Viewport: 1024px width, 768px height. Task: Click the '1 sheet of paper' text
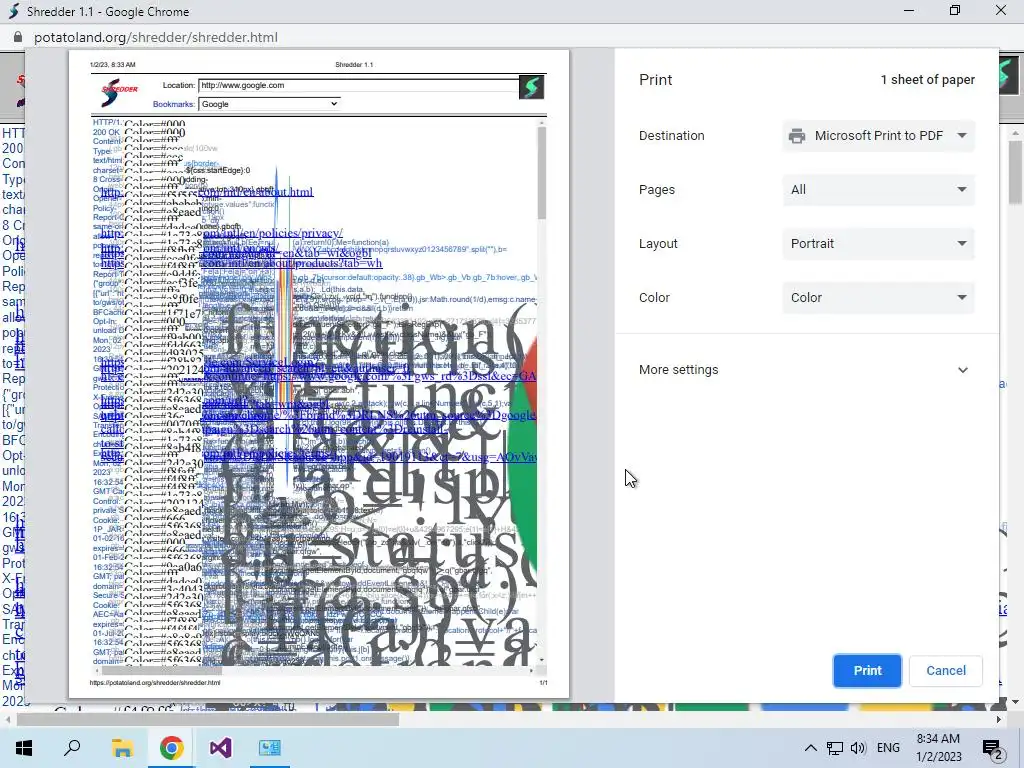point(927,80)
